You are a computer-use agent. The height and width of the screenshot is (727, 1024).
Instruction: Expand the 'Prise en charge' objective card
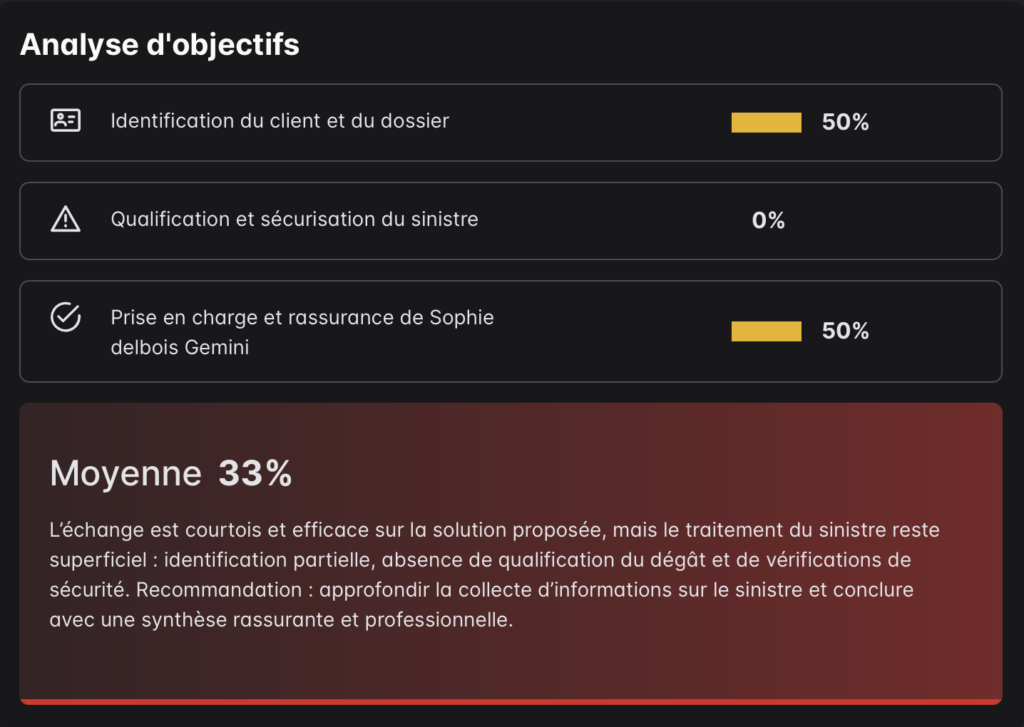400,330
